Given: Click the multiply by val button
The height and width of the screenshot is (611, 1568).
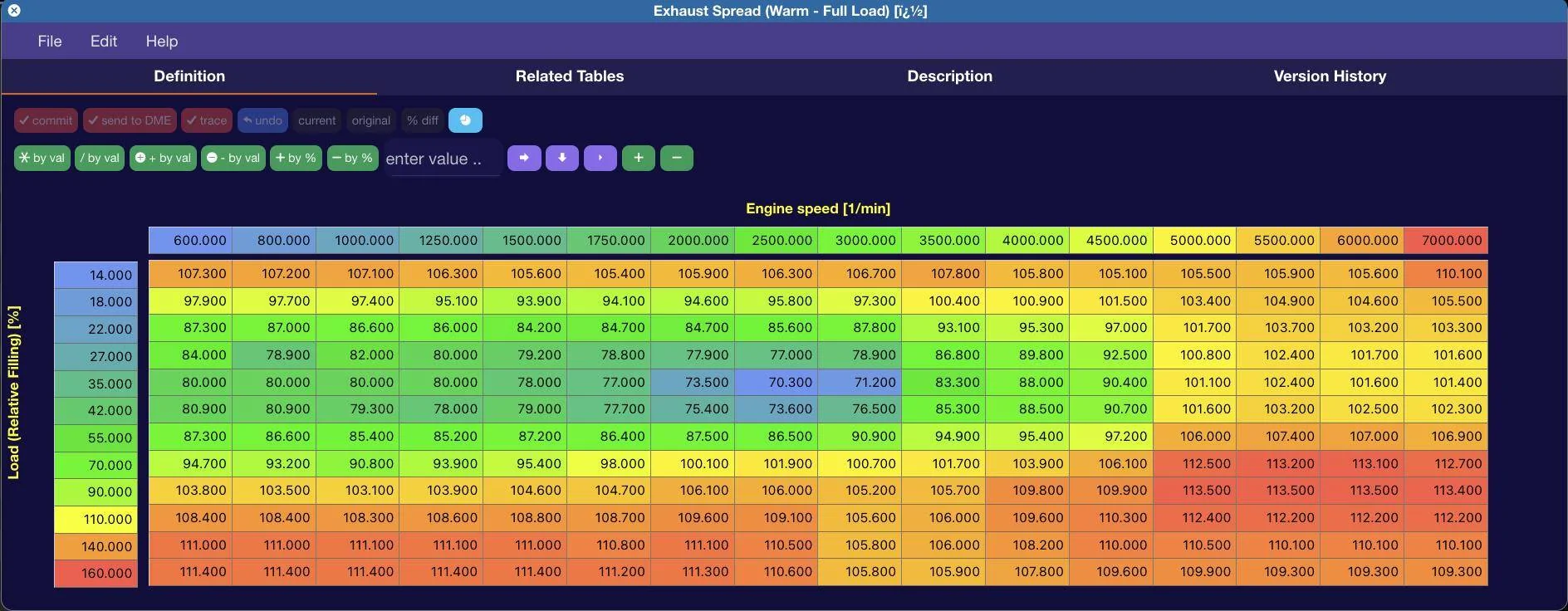Looking at the screenshot, I should (42, 158).
